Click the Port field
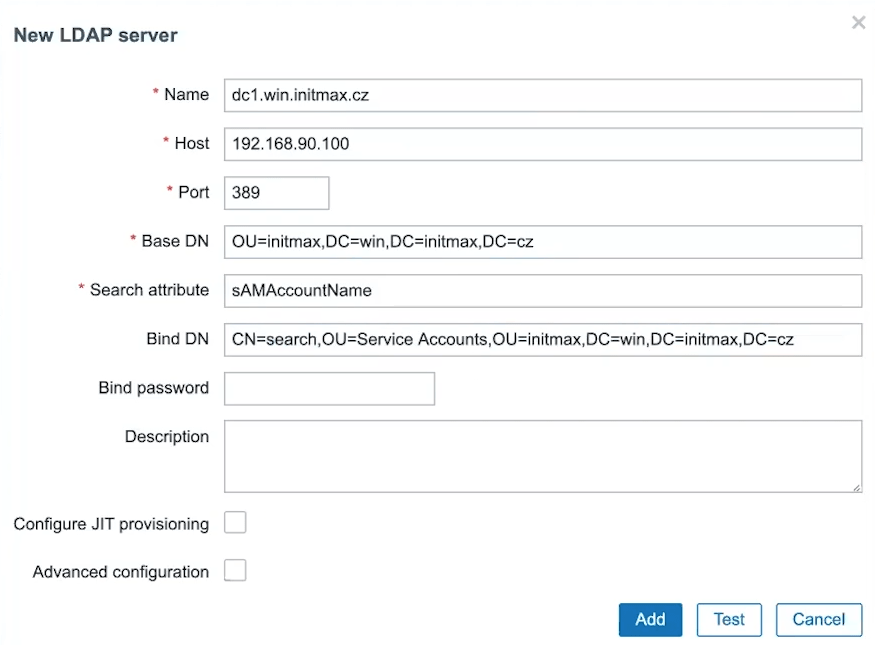Viewport: 875px width, 645px height. pyautogui.click(x=276, y=192)
